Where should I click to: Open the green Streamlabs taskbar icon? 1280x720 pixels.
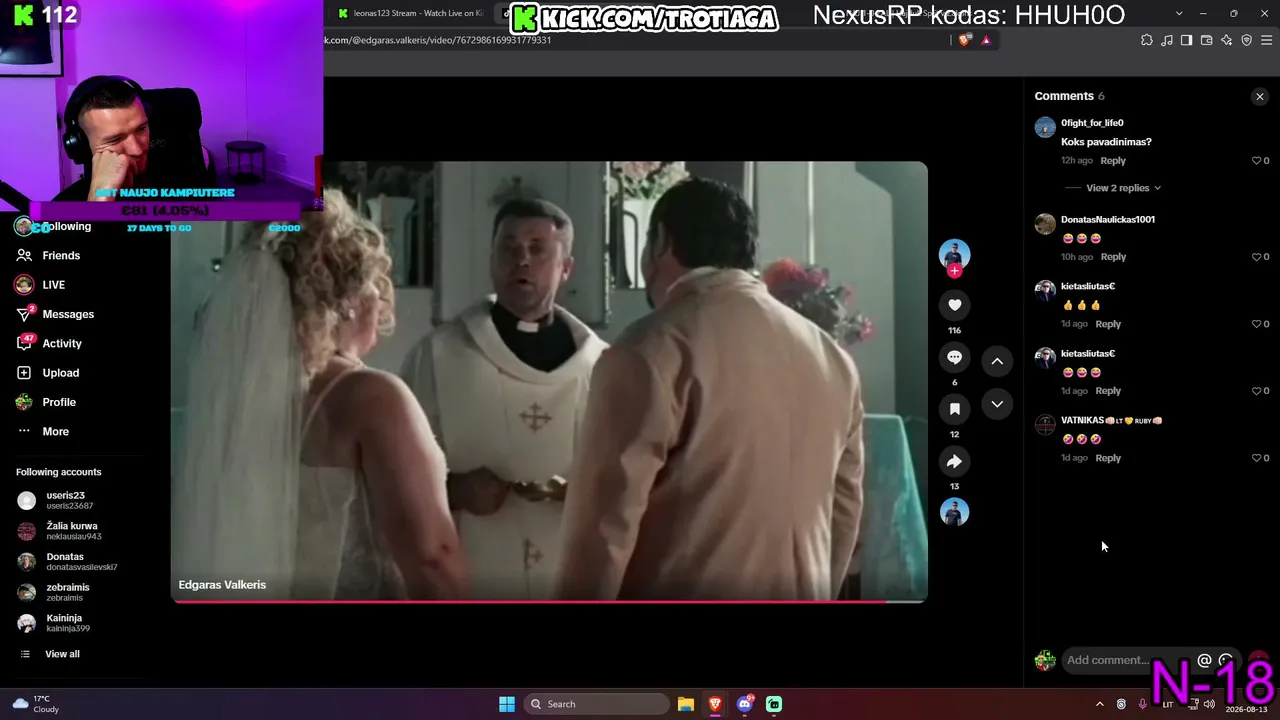point(774,704)
